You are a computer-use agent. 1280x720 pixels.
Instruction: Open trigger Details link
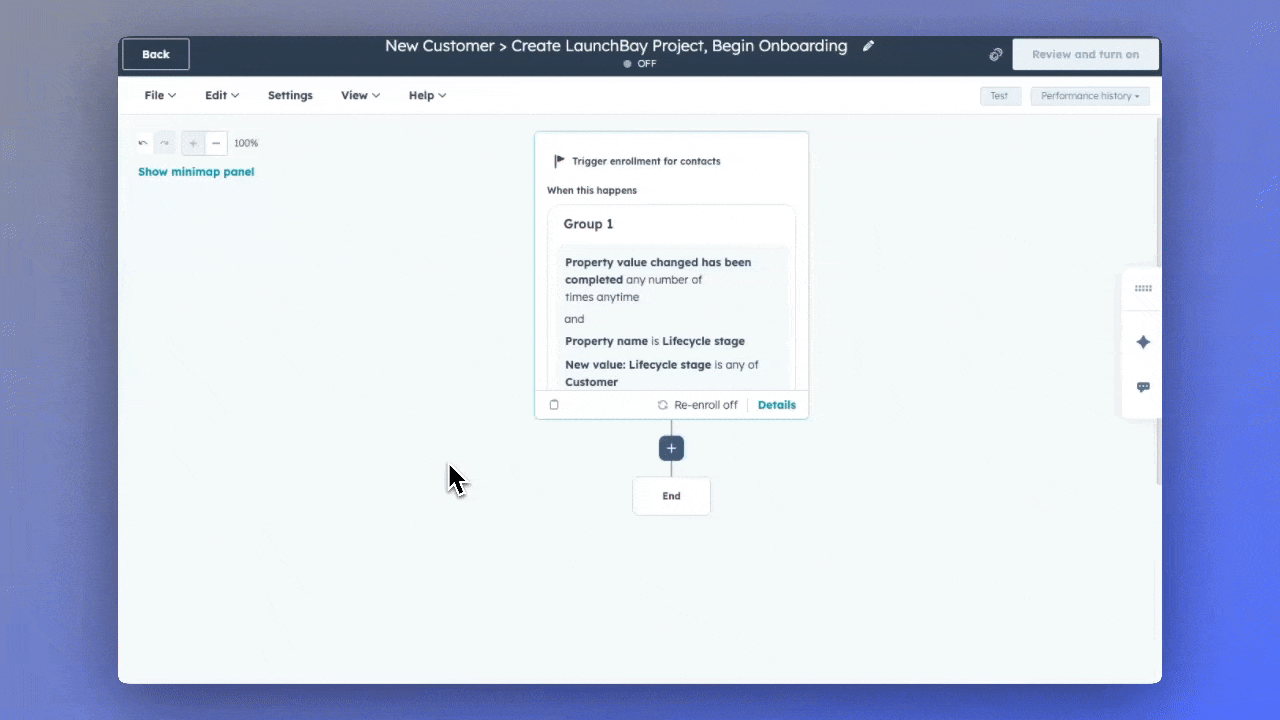coord(777,405)
